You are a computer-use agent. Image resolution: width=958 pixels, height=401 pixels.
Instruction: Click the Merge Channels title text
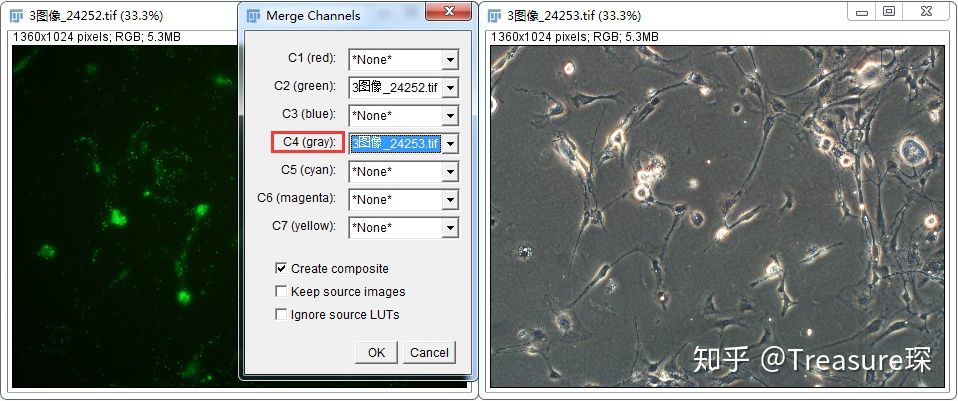(313, 16)
